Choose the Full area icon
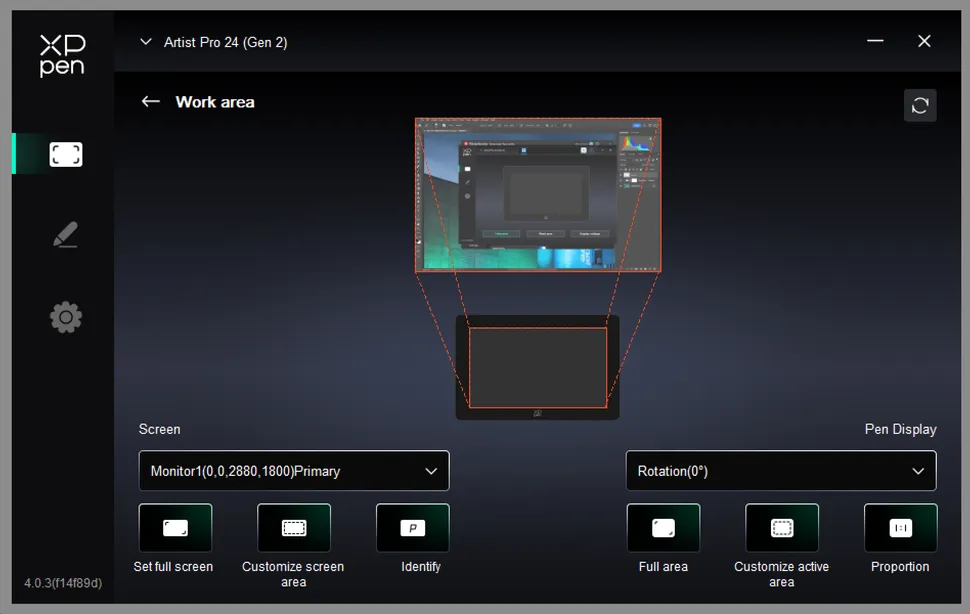Image resolution: width=970 pixels, height=614 pixels. point(663,528)
